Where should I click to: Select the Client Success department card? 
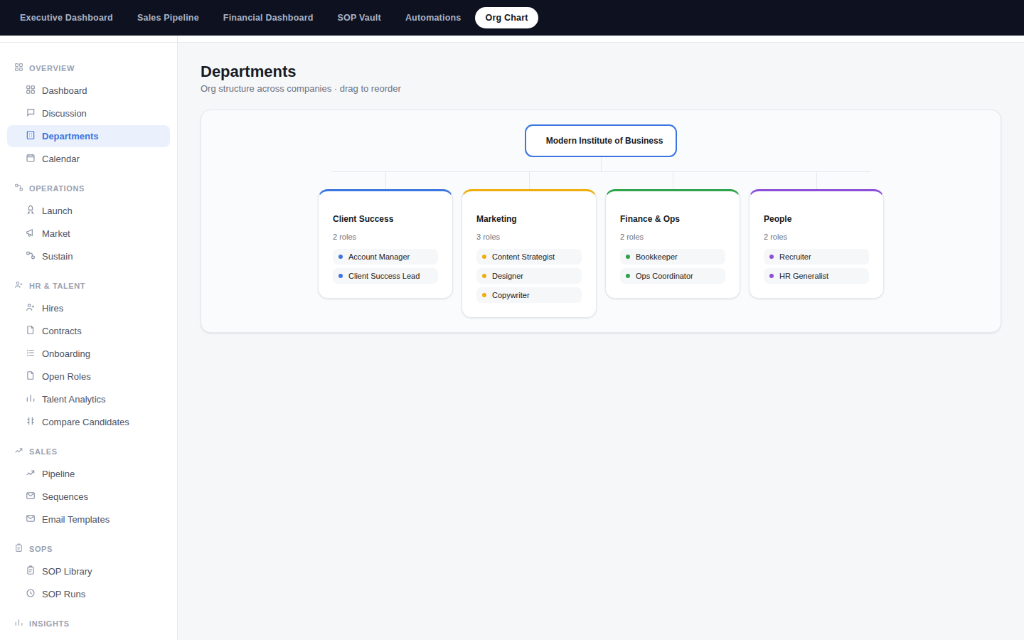[385, 244]
